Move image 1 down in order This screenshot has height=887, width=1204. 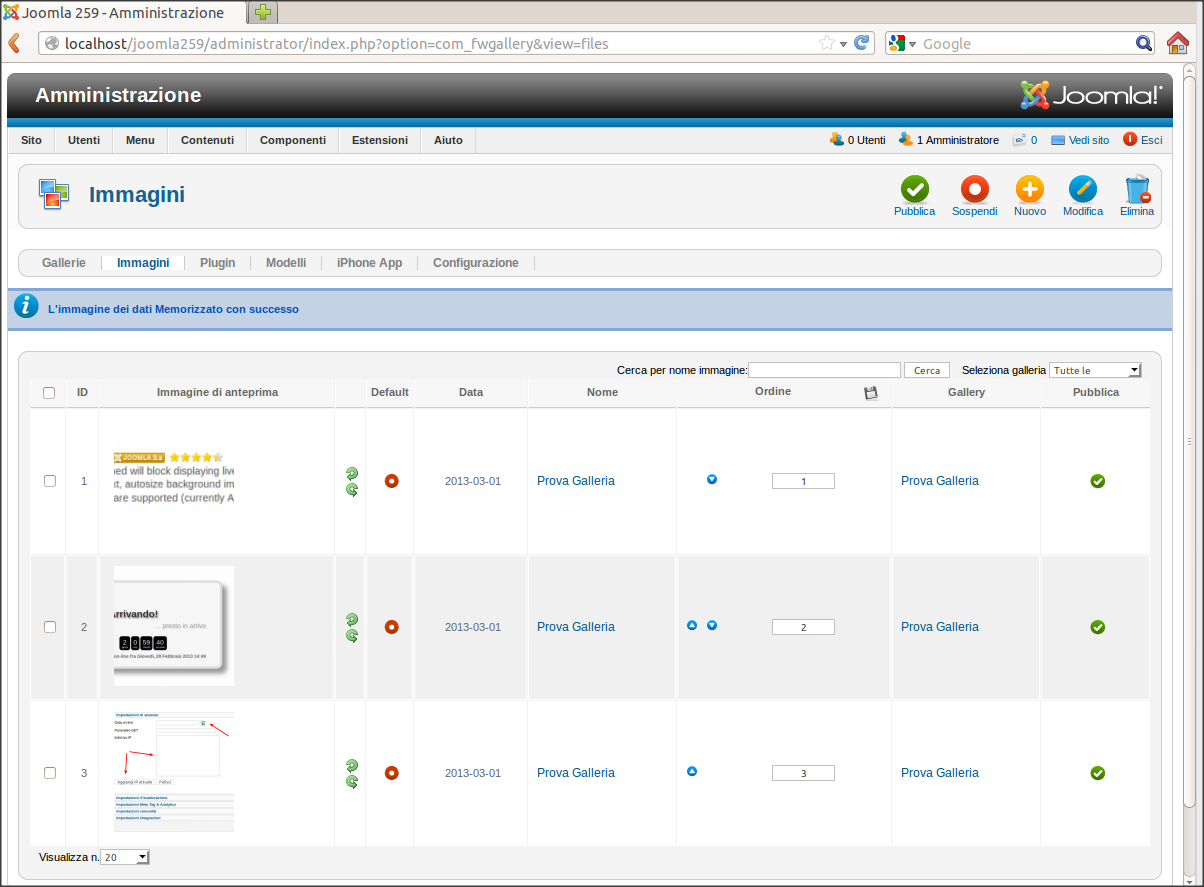tap(712, 479)
